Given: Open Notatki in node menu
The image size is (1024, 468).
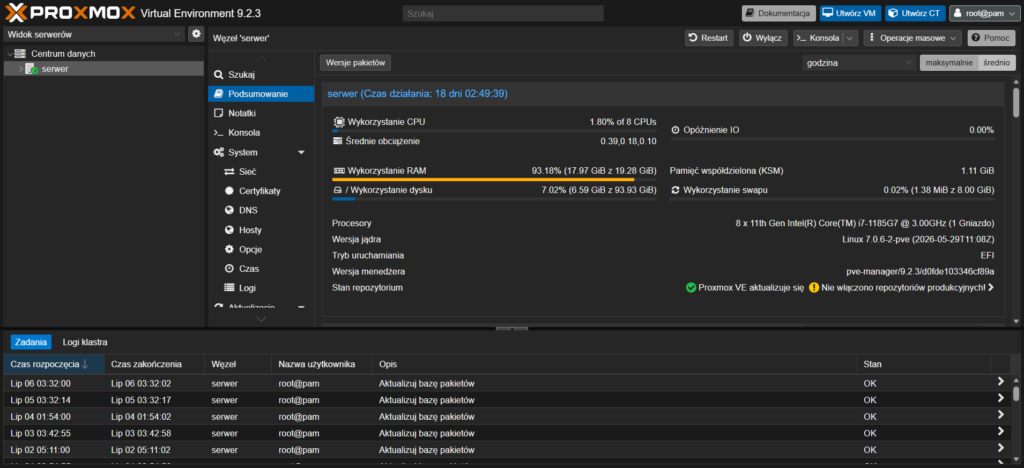Looking at the screenshot, I should point(261,113).
